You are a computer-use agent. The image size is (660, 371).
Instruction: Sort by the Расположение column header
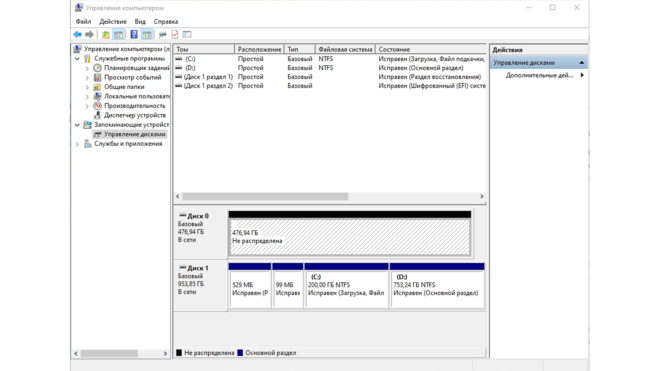click(259, 49)
